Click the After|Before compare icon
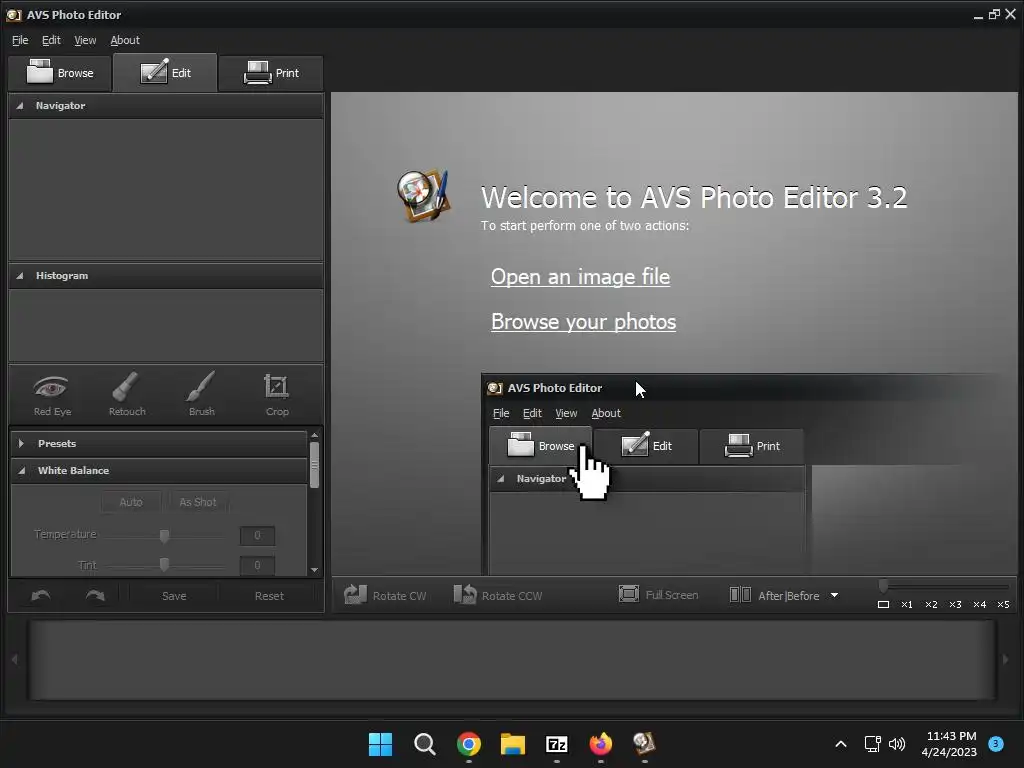The height and width of the screenshot is (768, 1024). [x=740, y=594]
